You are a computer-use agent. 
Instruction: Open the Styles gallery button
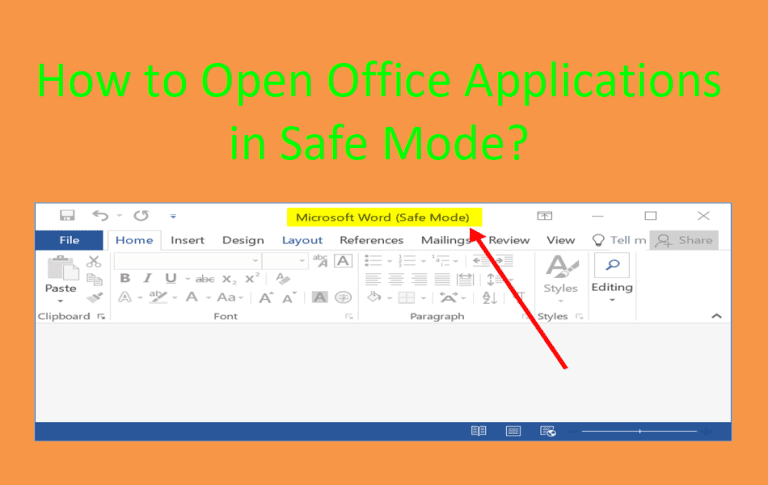click(561, 278)
